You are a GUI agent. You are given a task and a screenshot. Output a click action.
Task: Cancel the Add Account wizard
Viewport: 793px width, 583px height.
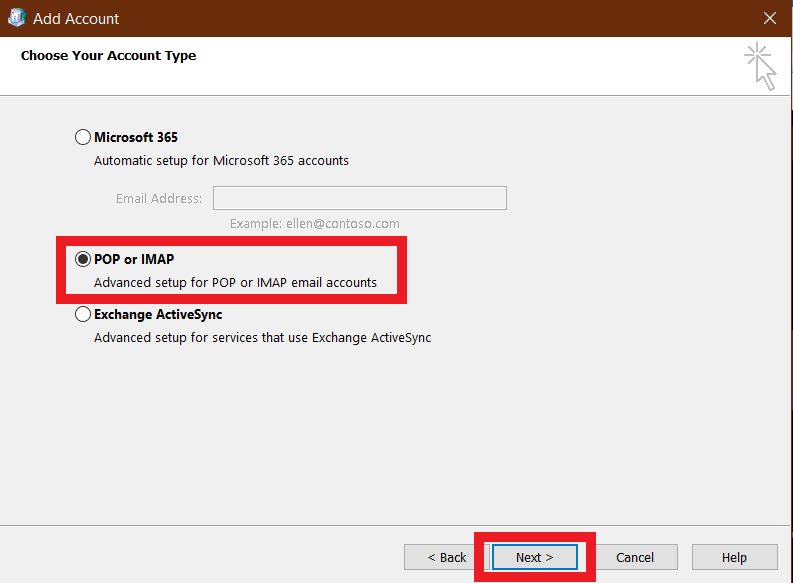coord(635,557)
